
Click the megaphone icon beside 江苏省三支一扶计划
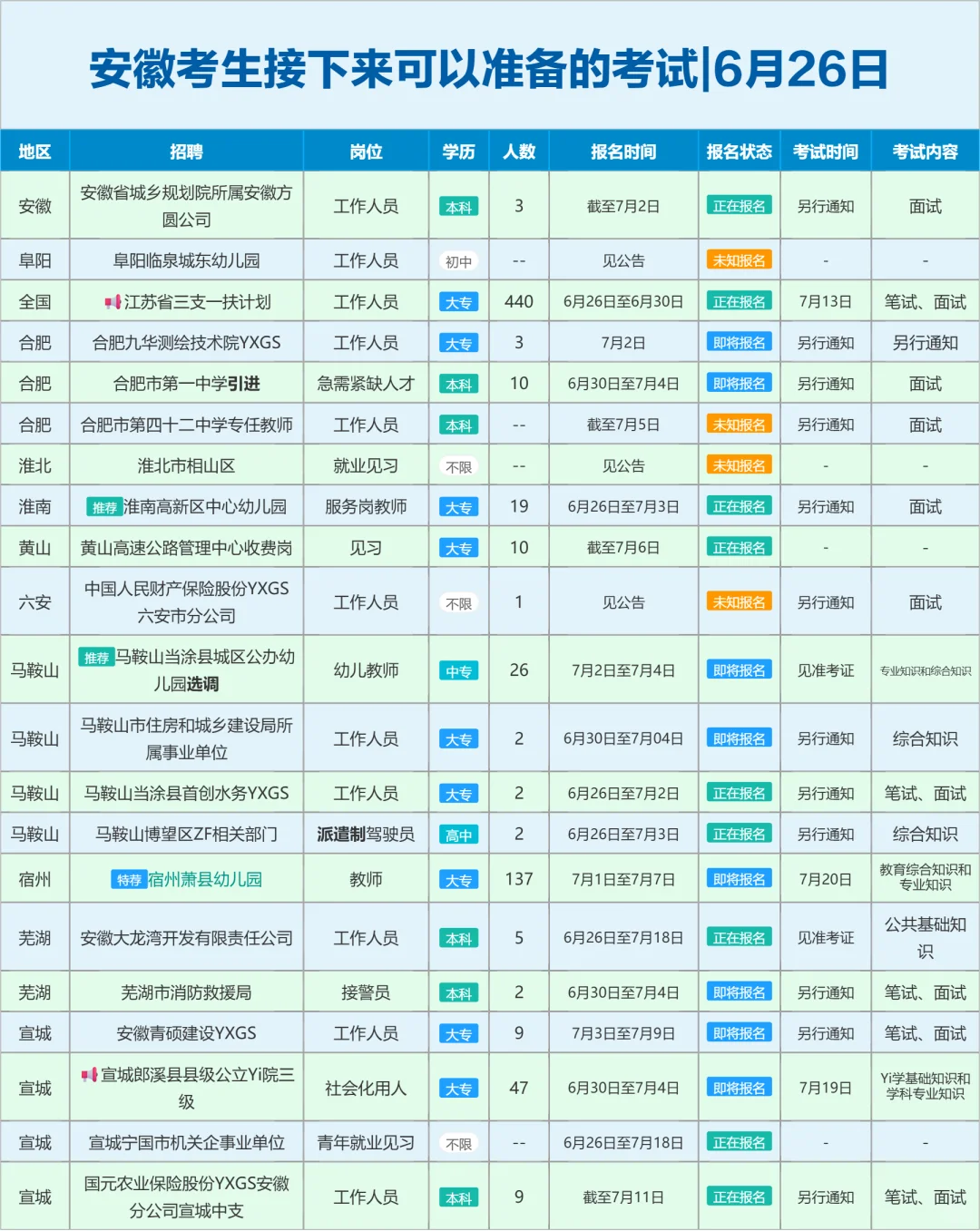pos(113,302)
